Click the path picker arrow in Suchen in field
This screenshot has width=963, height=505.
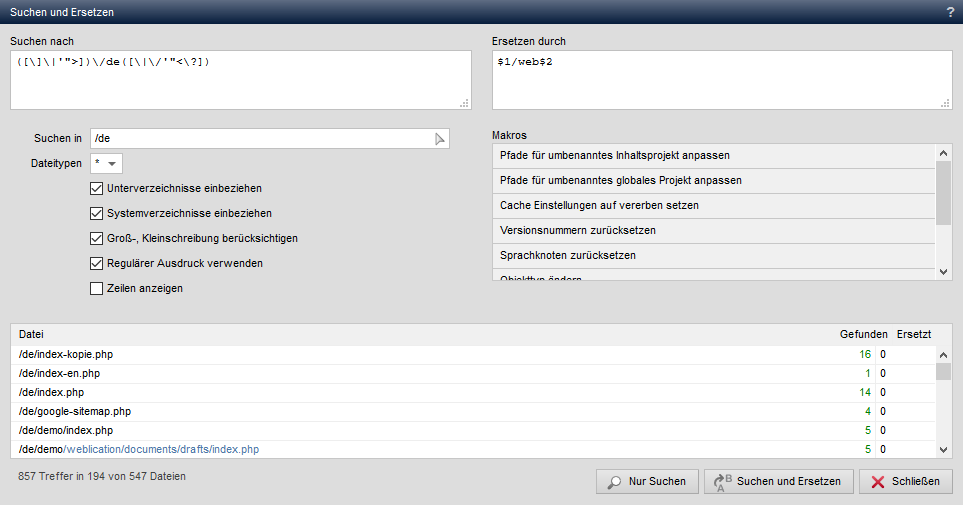coord(440,139)
